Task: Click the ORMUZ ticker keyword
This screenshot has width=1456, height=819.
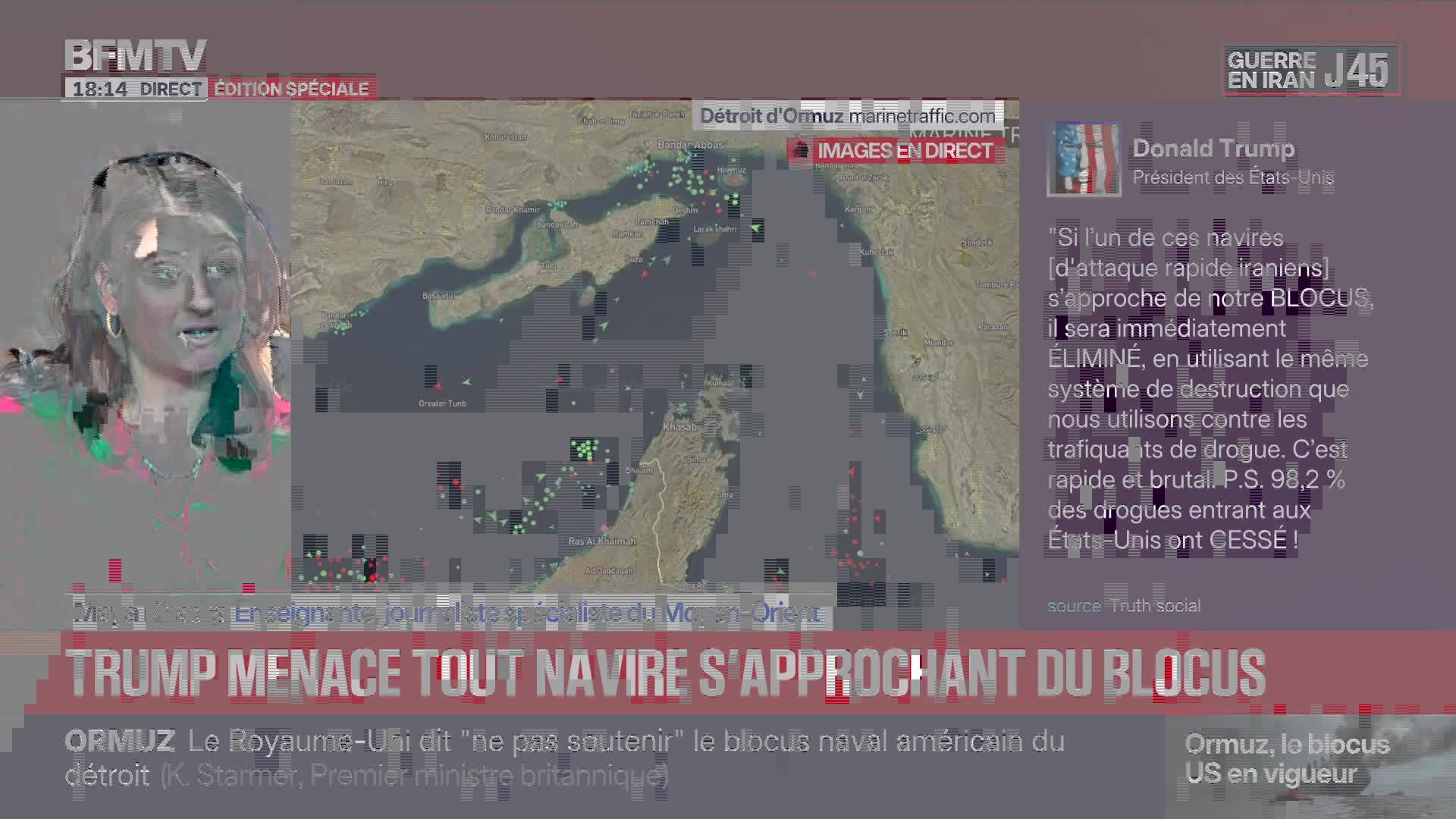Action: click(x=120, y=741)
